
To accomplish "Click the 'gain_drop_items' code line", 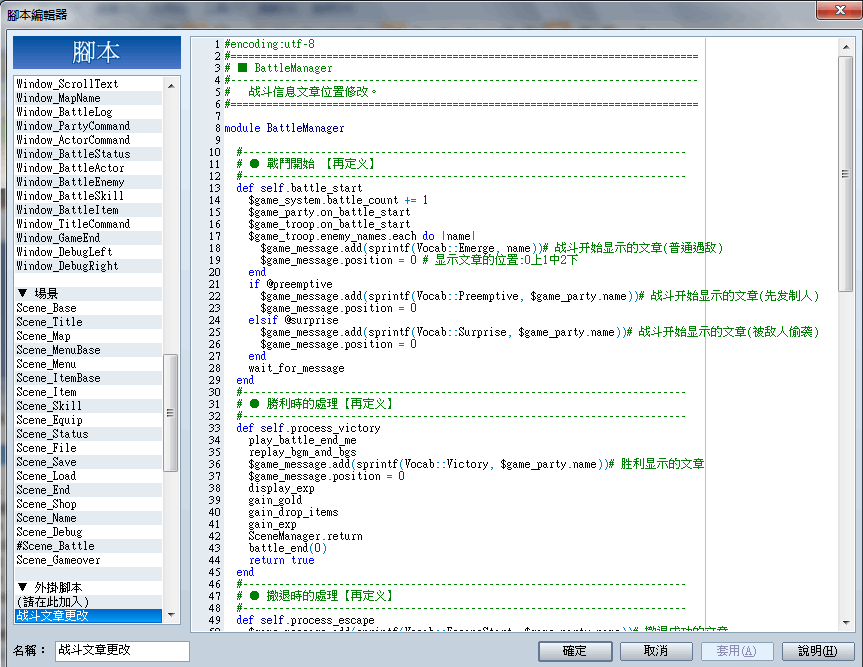I will click(293, 512).
